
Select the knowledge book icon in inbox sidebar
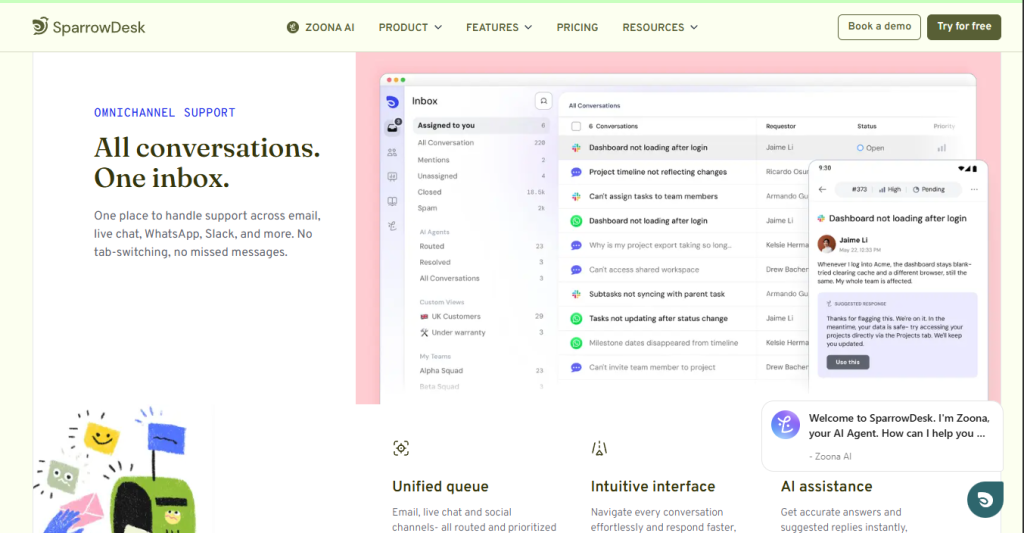click(x=392, y=201)
